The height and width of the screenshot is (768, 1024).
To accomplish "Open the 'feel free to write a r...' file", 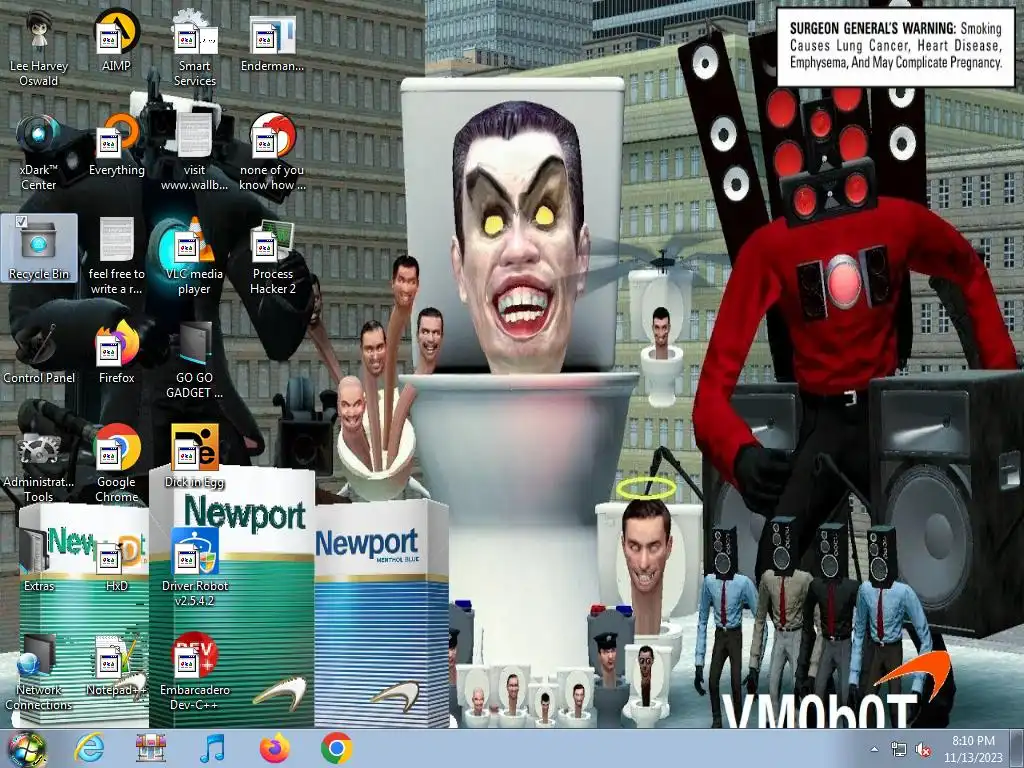I will pyautogui.click(x=116, y=256).
